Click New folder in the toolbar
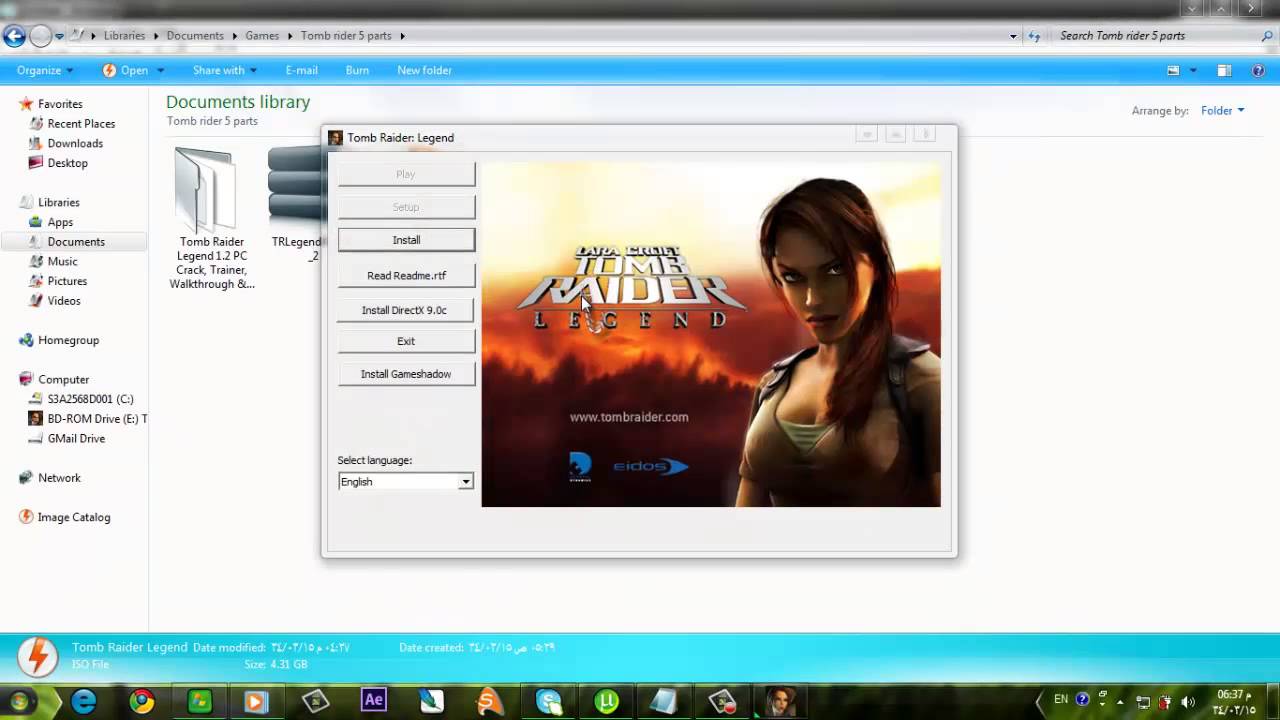Image resolution: width=1280 pixels, height=720 pixels. coord(424,70)
